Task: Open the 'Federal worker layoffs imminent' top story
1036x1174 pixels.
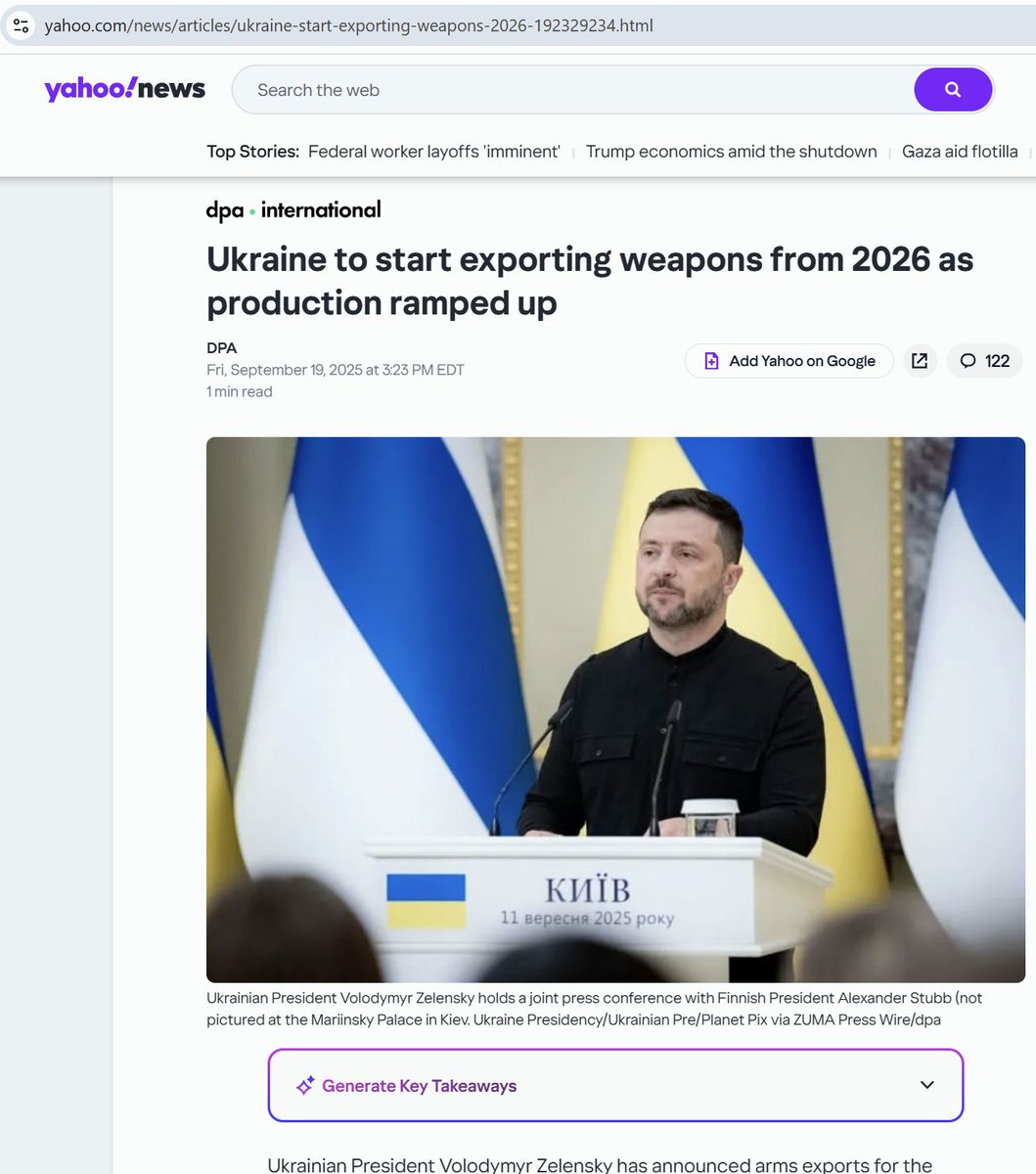Action: click(x=434, y=152)
